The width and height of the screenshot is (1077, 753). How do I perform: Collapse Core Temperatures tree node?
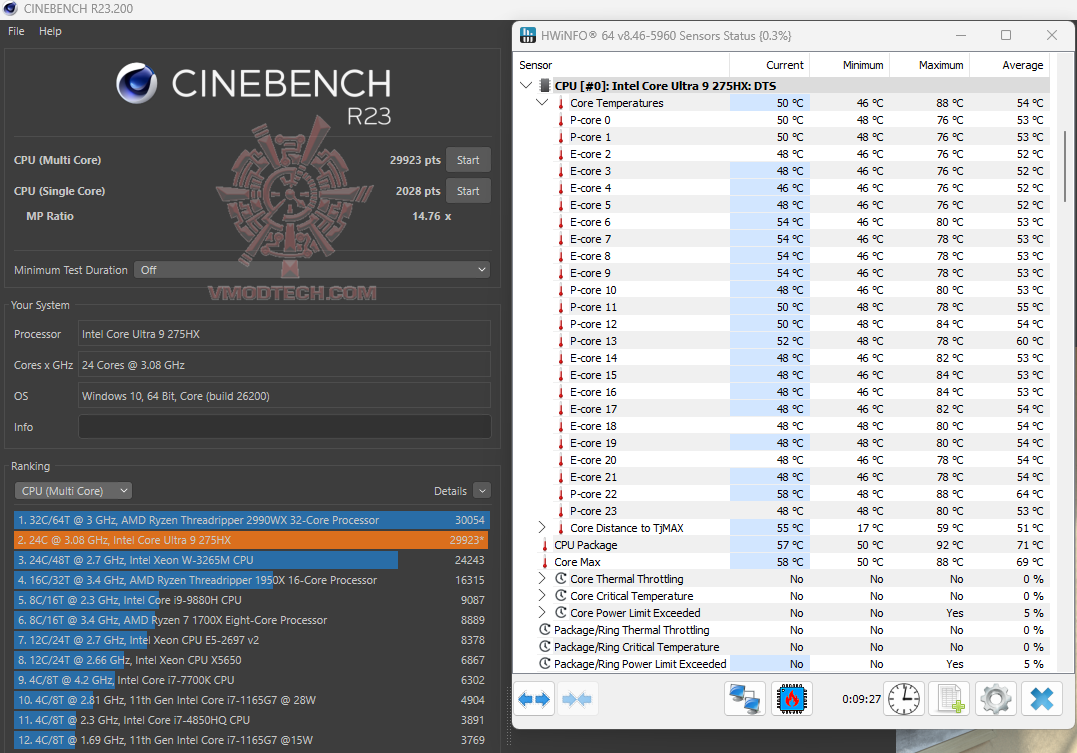click(x=542, y=102)
